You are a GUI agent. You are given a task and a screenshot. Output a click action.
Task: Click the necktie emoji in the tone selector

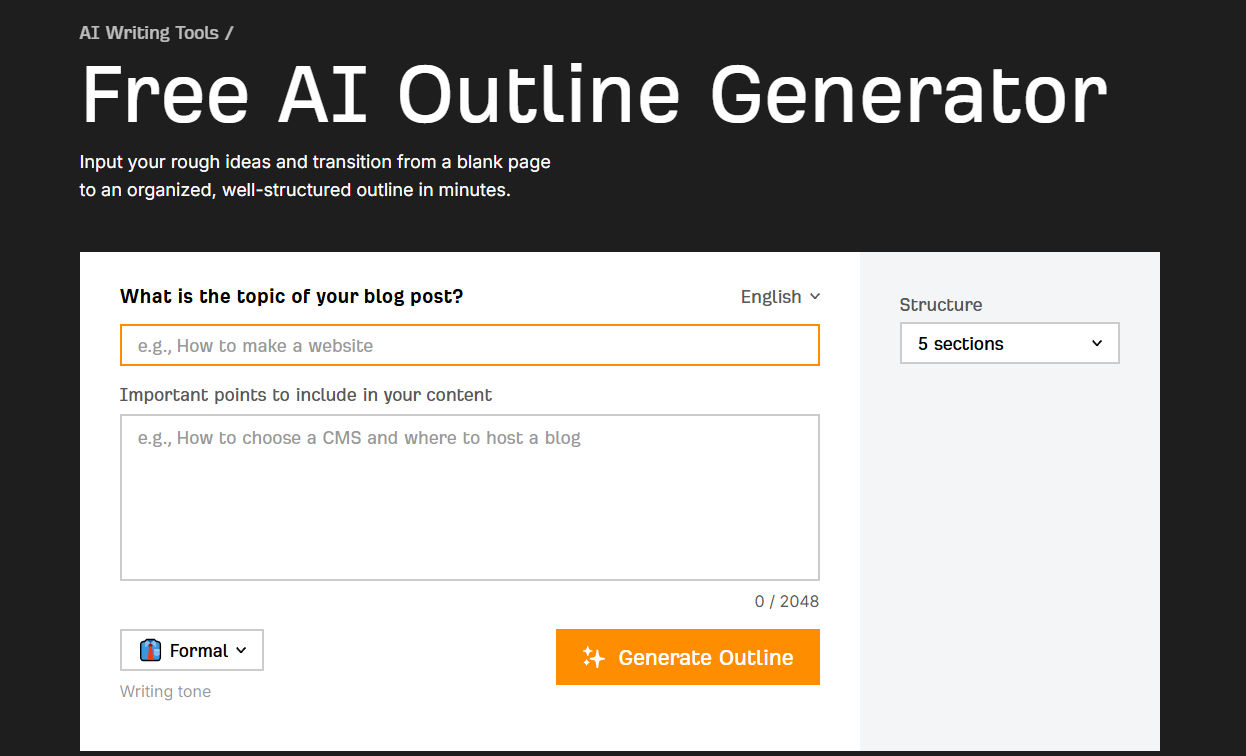[x=149, y=650]
